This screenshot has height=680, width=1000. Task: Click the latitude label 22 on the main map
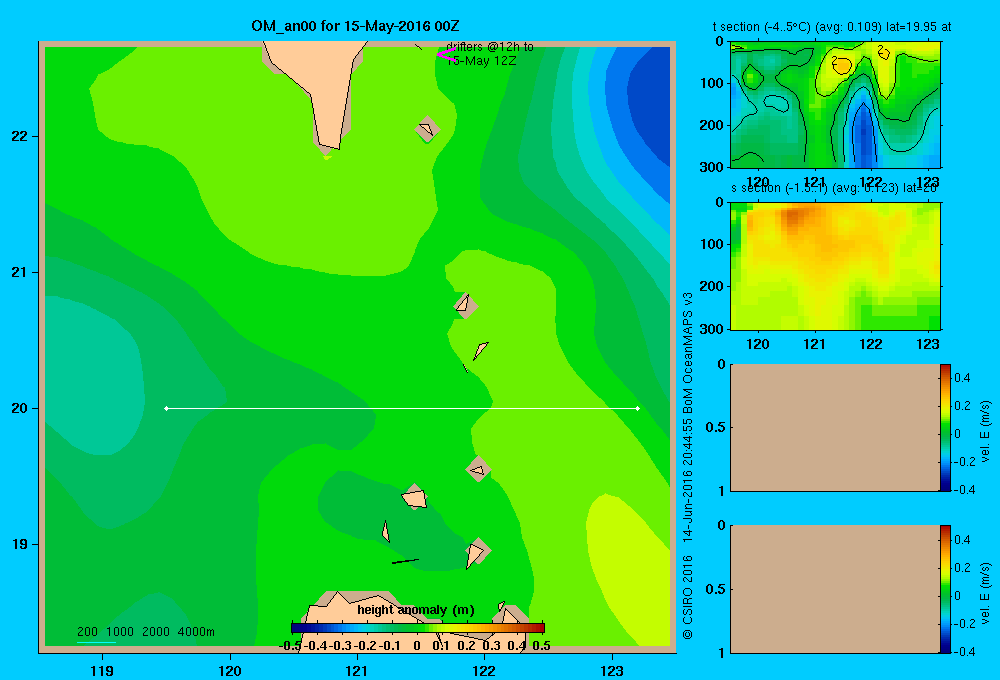click(19, 136)
